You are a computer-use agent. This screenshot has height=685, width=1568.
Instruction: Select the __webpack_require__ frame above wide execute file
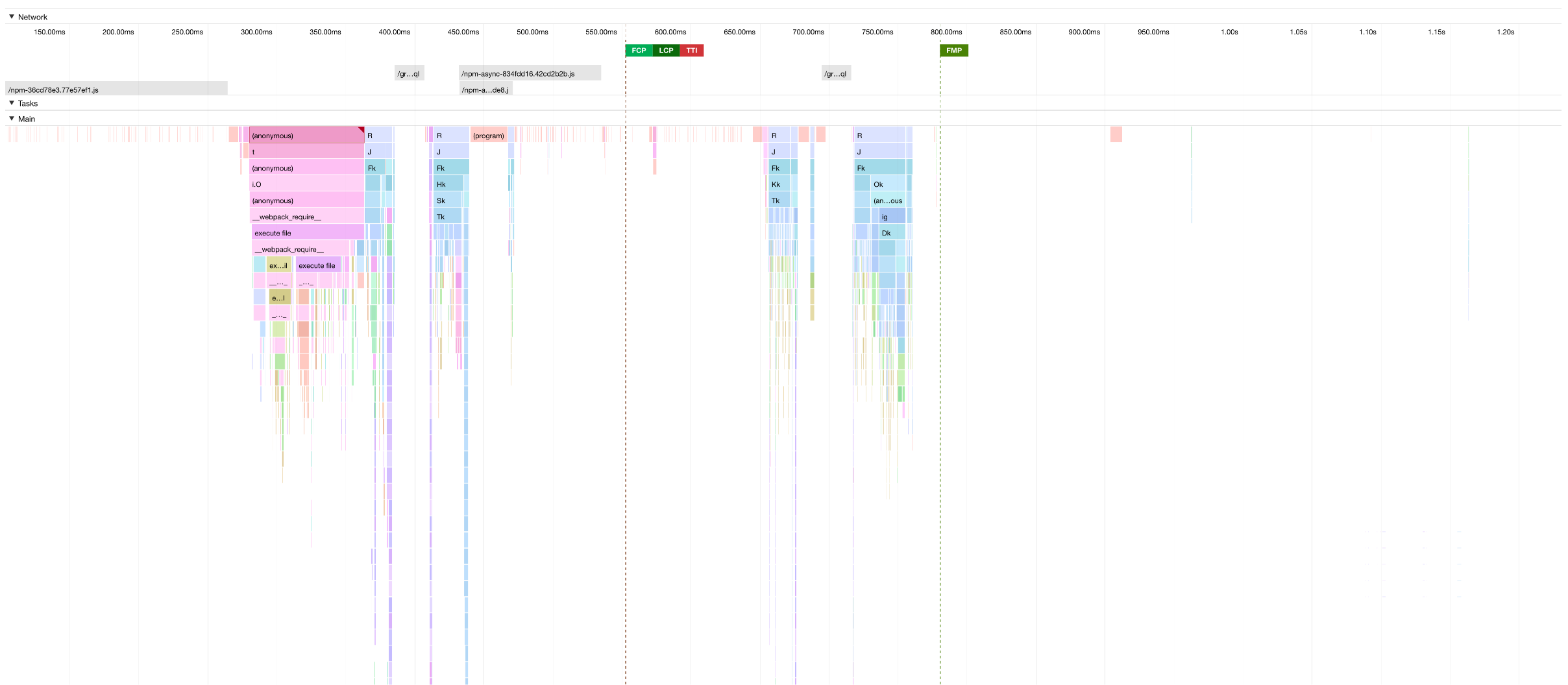pos(306,217)
